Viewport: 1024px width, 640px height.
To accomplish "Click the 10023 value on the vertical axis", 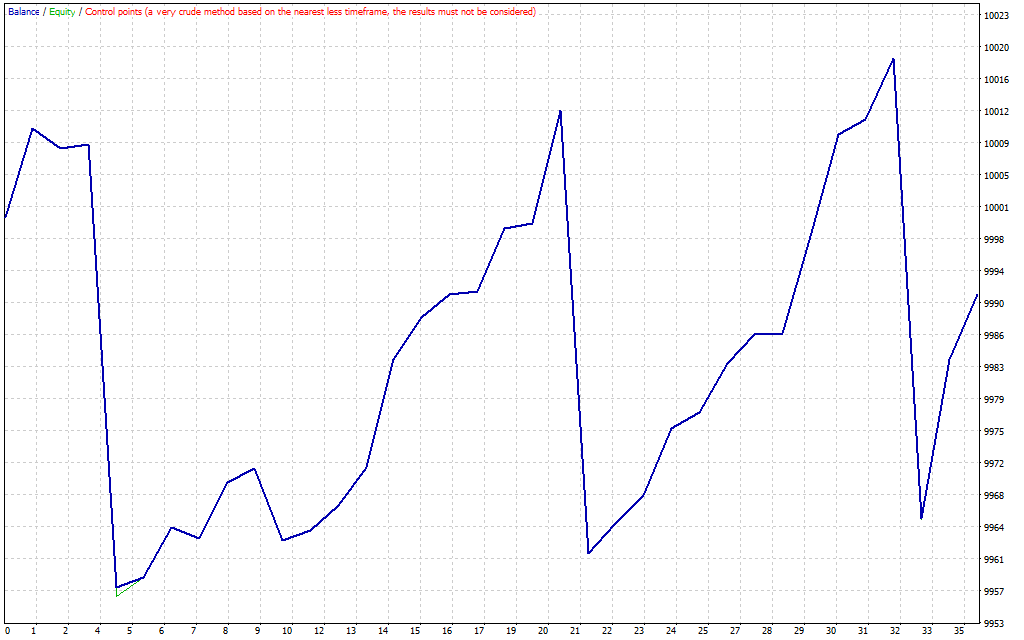I will point(995,16).
